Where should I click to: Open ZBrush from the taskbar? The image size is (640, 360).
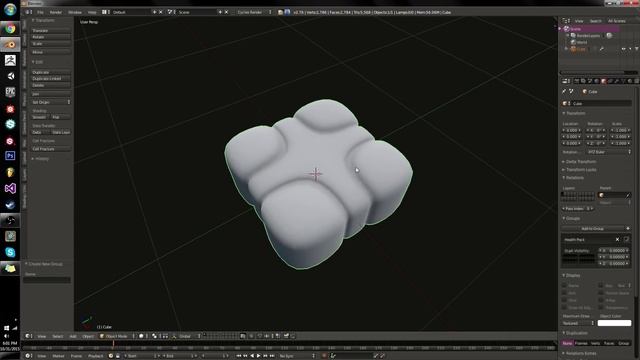click(x=10, y=60)
